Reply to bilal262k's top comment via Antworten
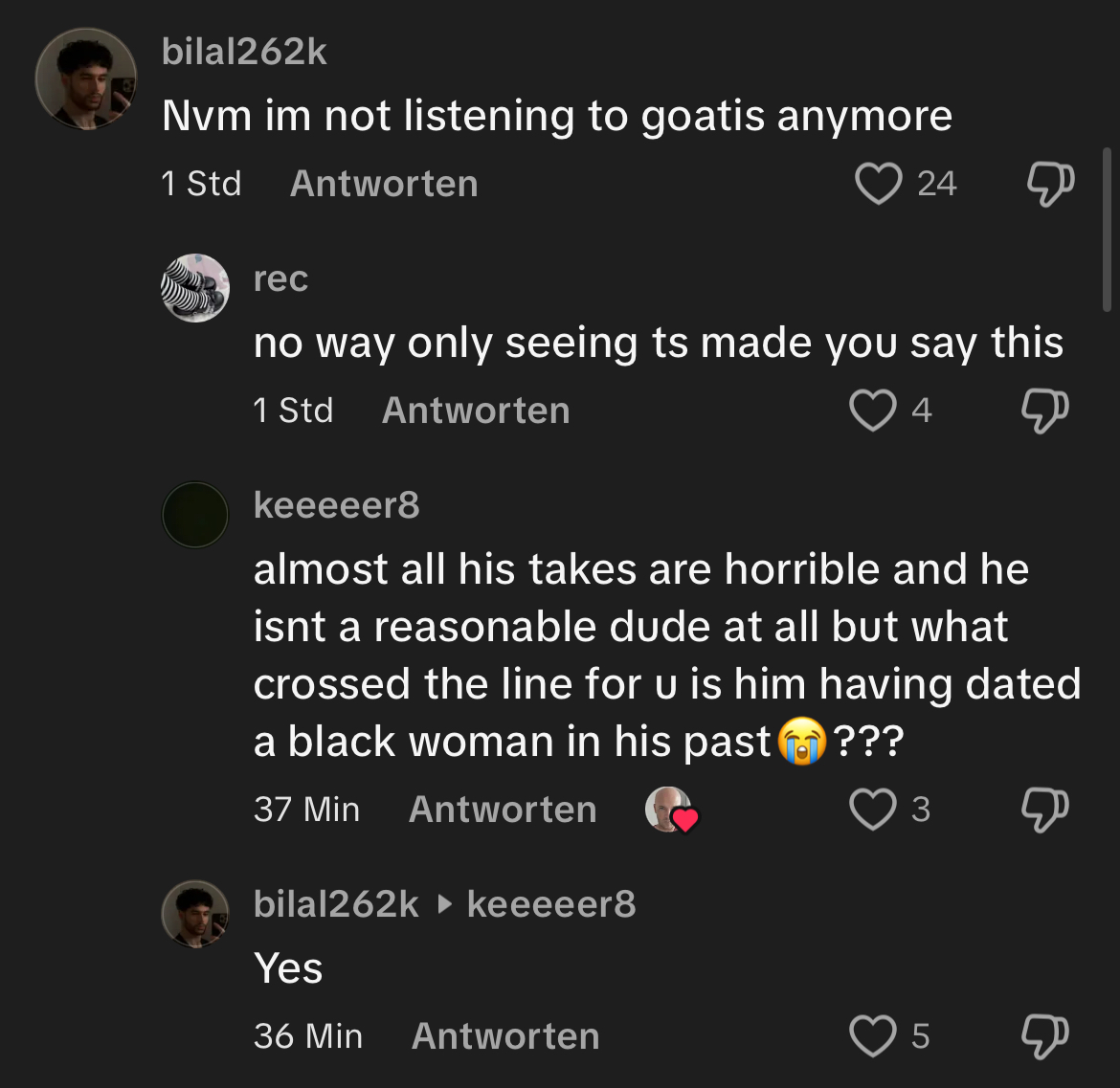Image resolution: width=1120 pixels, height=1088 pixels. 384,184
